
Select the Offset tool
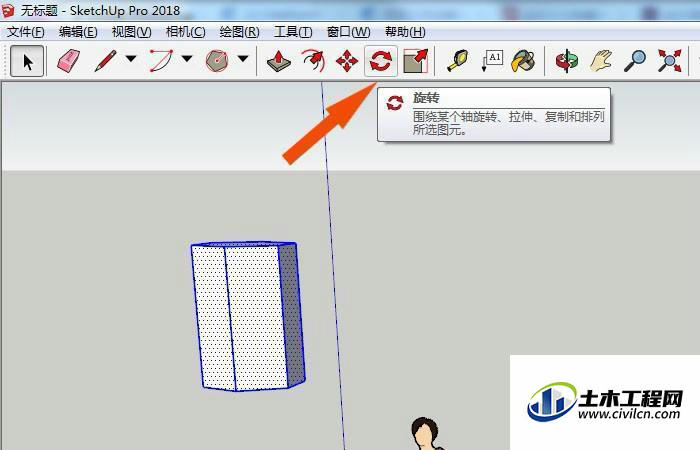(313, 61)
